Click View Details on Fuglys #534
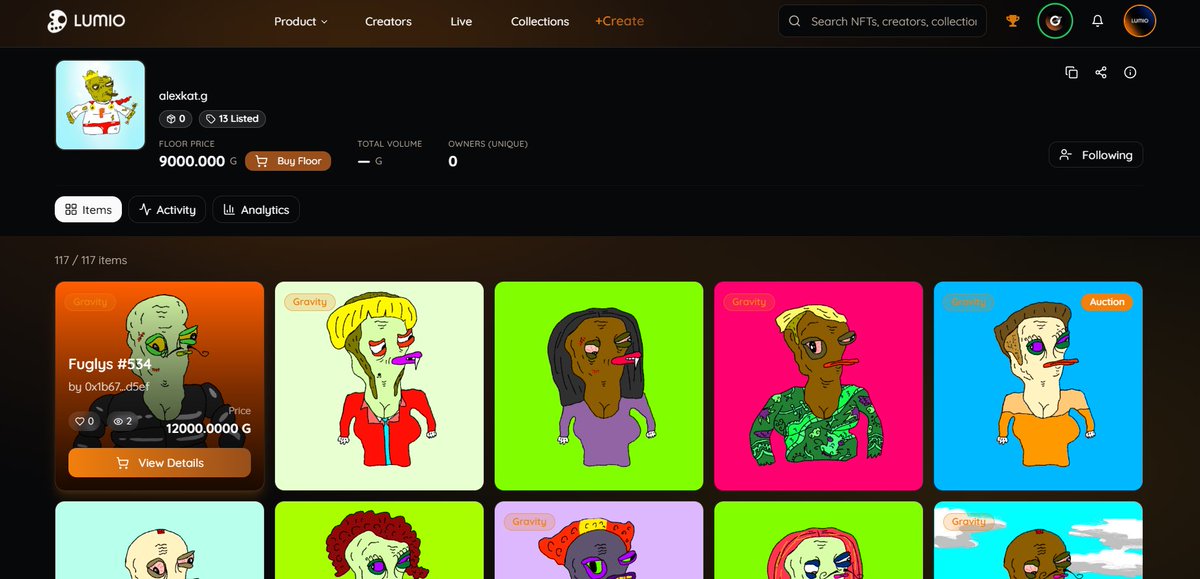The image size is (1200, 579). click(160, 463)
